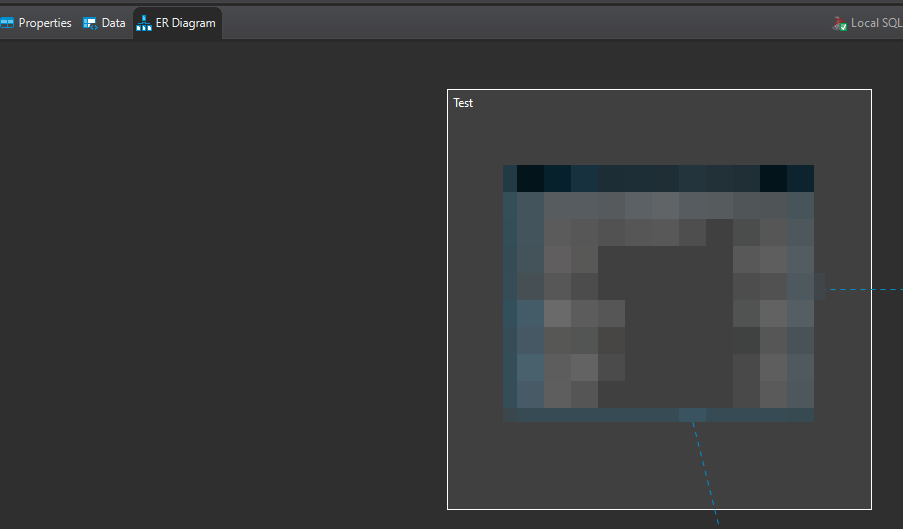Click the ER Diagram hierarchy icon
The height and width of the screenshot is (529, 903).
144,23
